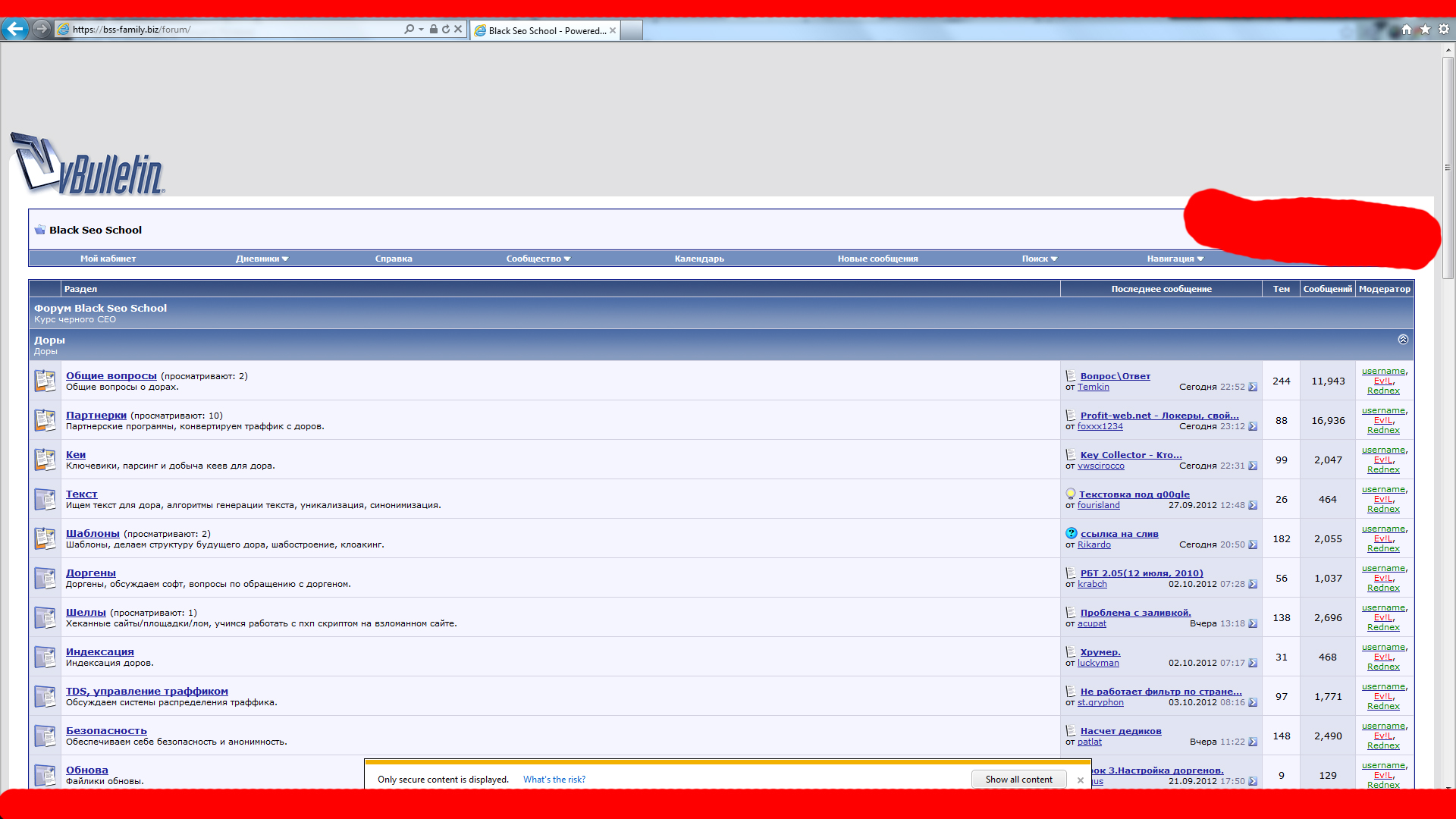Open thread Насчет дедиков
Viewport: 1456px width, 819px height.
coord(1121,731)
